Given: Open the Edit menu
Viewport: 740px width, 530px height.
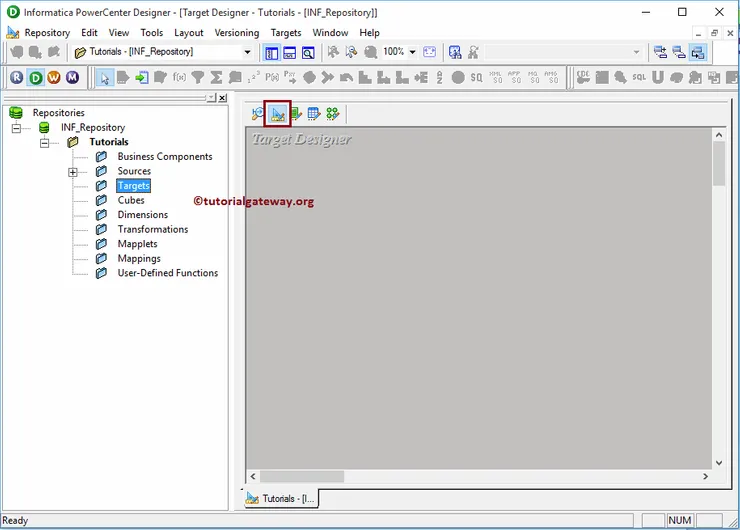Looking at the screenshot, I should pos(89,33).
